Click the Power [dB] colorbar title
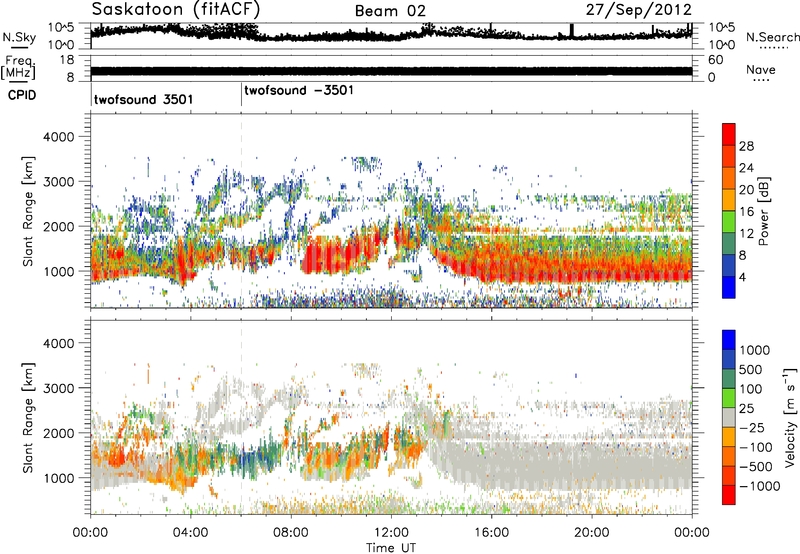Image resolution: width=800 pixels, height=554 pixels. click(x=763, y=211)
